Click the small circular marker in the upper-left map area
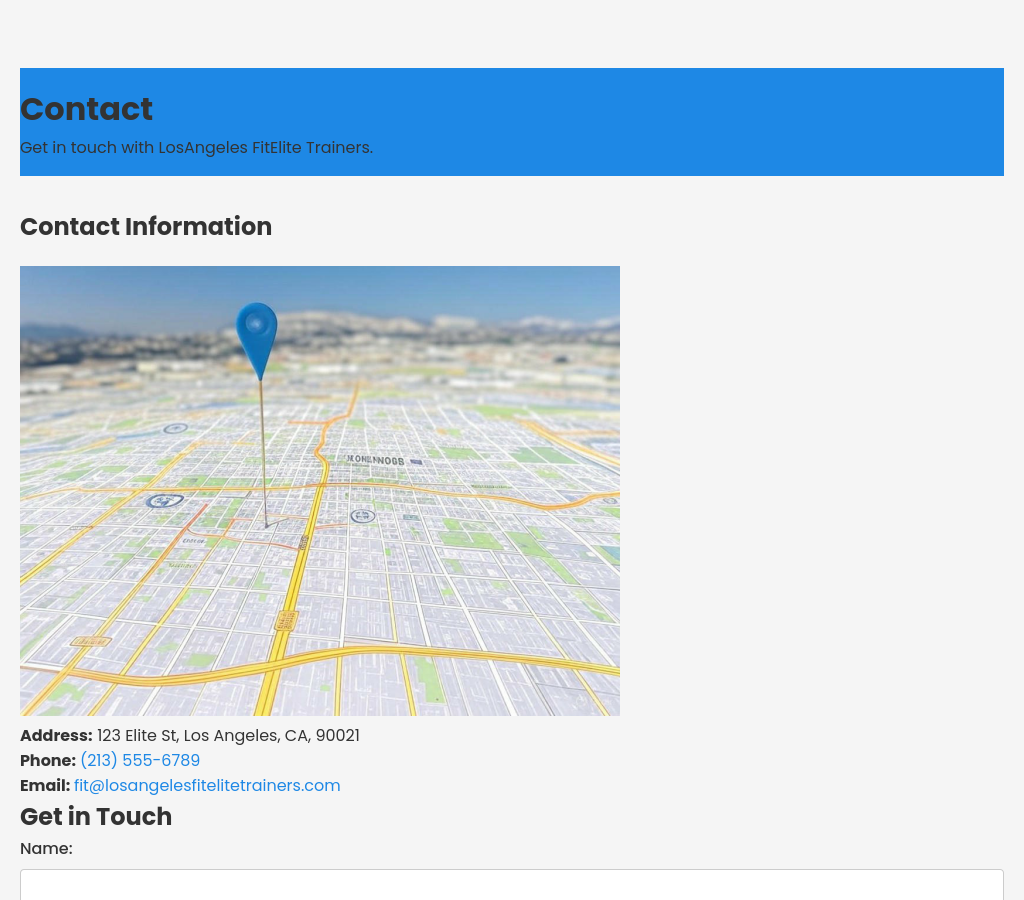The width and height of the screenshot is (1024, 900). click(x=176, y=428)
